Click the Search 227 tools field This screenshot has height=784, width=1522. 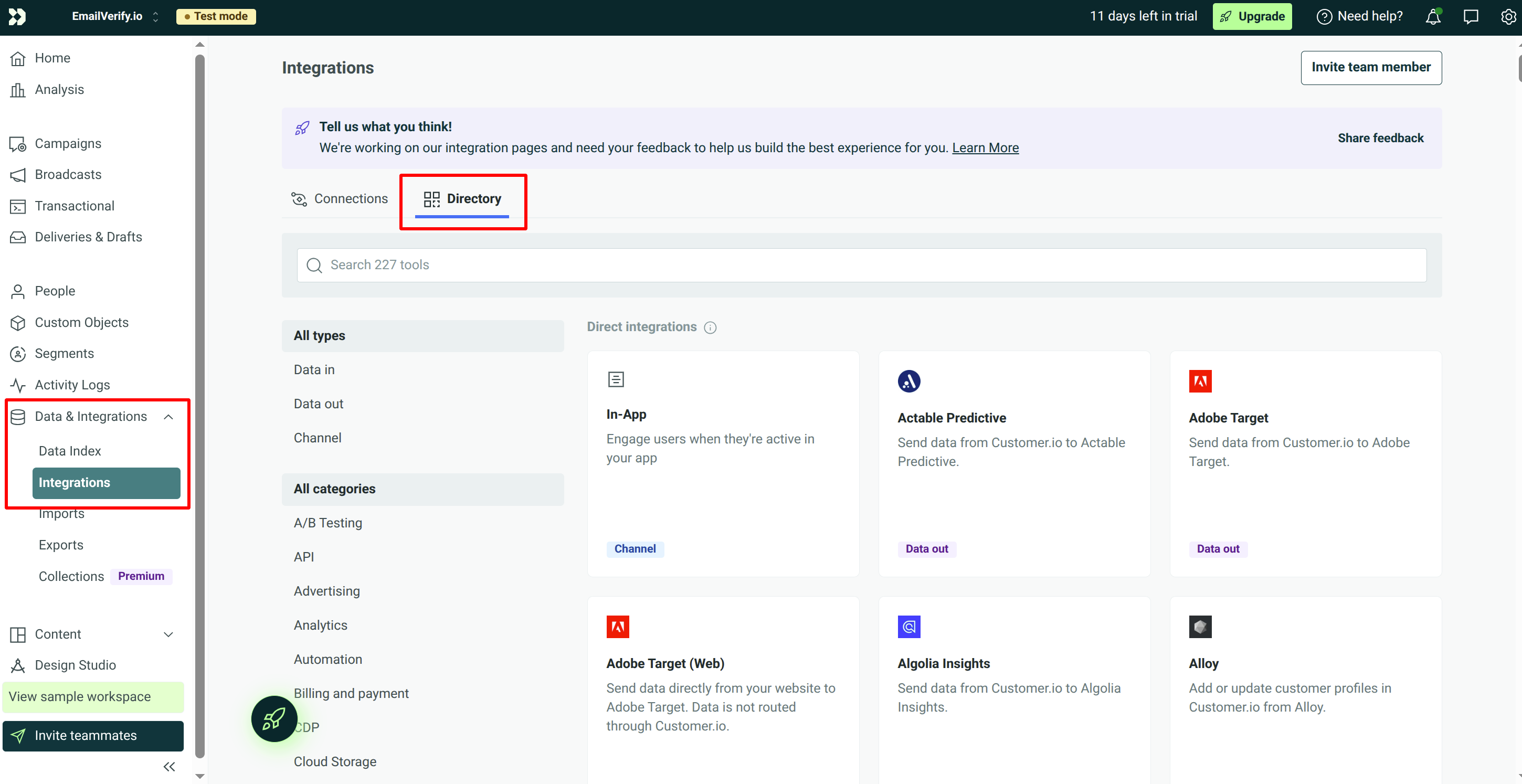[x=861, y=266]
